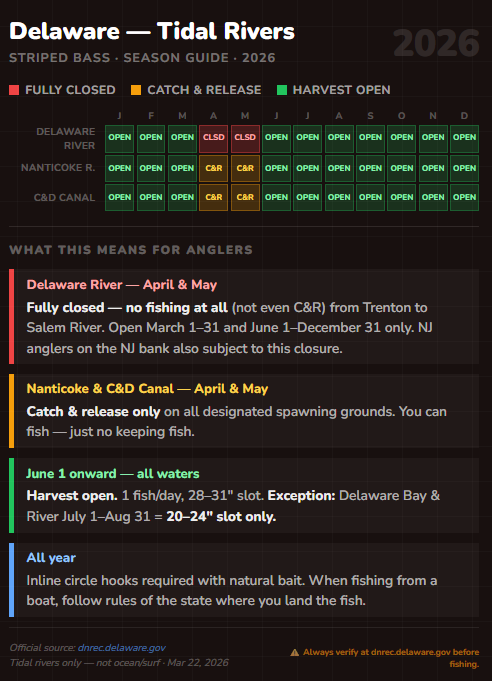Select the Delaware River April CLSD cell
The image size is (492, 681).
(214, 139)
